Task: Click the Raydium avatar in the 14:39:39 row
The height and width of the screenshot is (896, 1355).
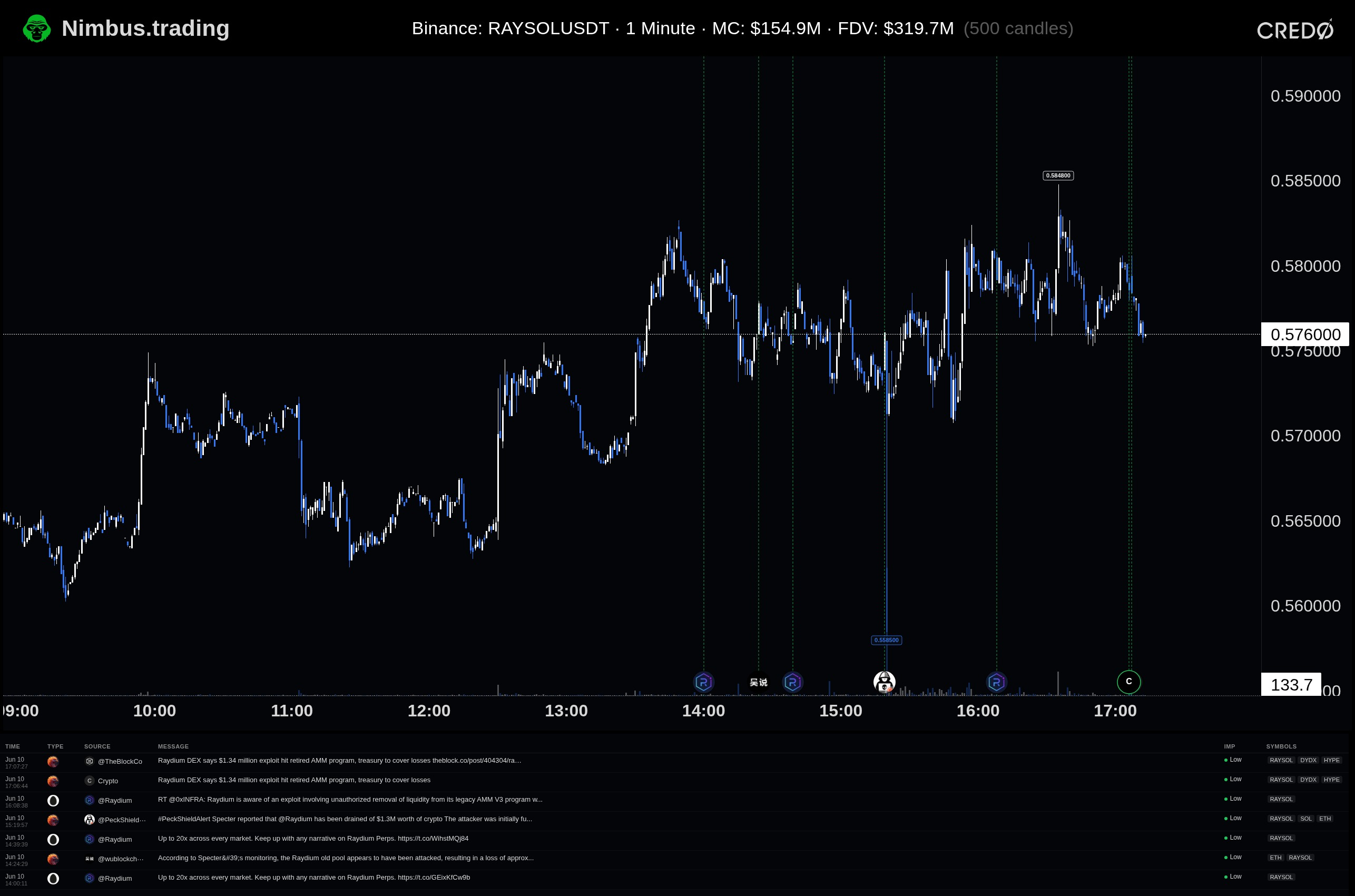Action: click(89, 839)
